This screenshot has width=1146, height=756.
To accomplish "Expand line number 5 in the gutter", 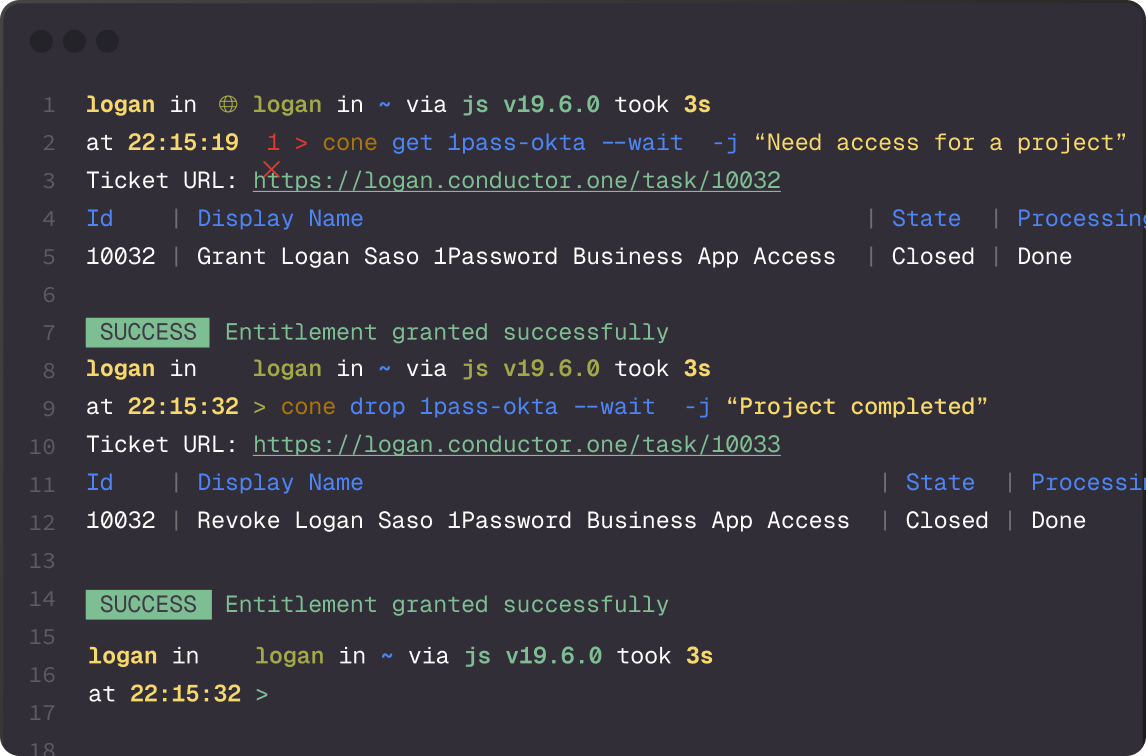I will (x=48, y=256).
